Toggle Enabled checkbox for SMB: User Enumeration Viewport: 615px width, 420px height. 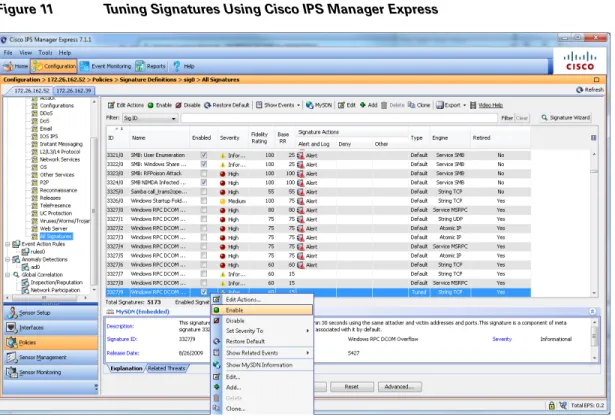pos(204,155)
